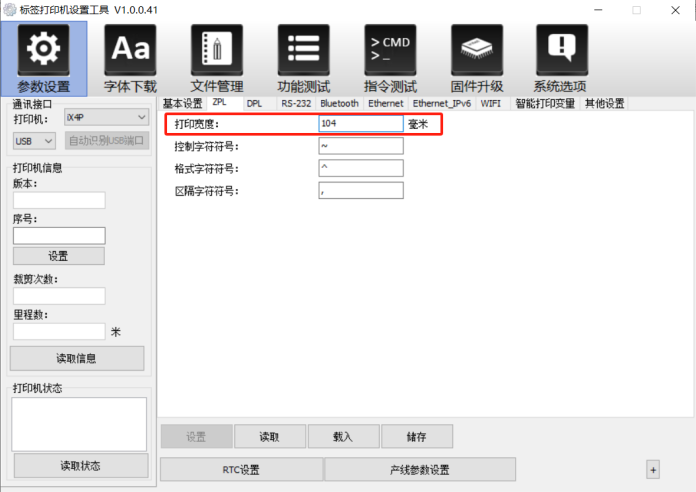This screenshot has width=696, height=492.
Task: Click the plus button at bottom right
Action: (x=653, y=470)
